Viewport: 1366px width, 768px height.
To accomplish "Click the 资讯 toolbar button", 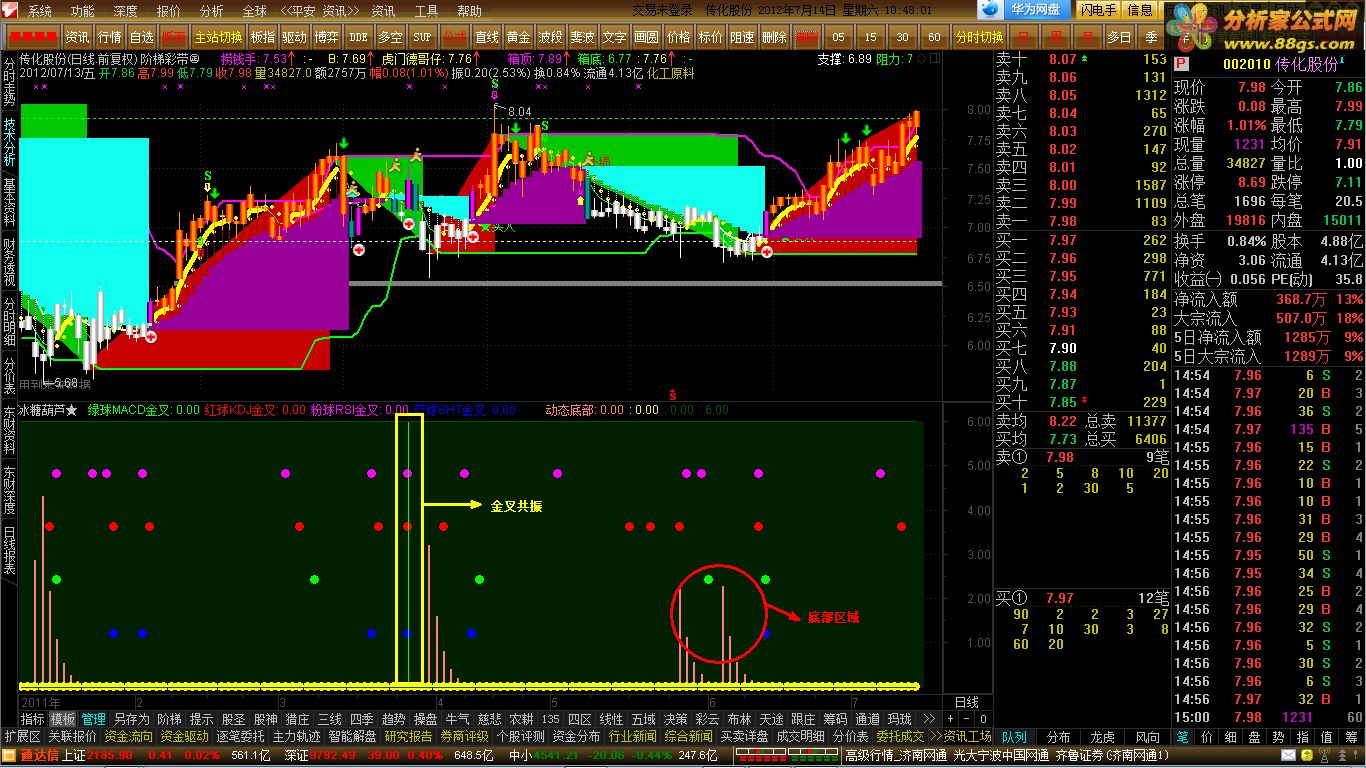I will tap(77, 37).
